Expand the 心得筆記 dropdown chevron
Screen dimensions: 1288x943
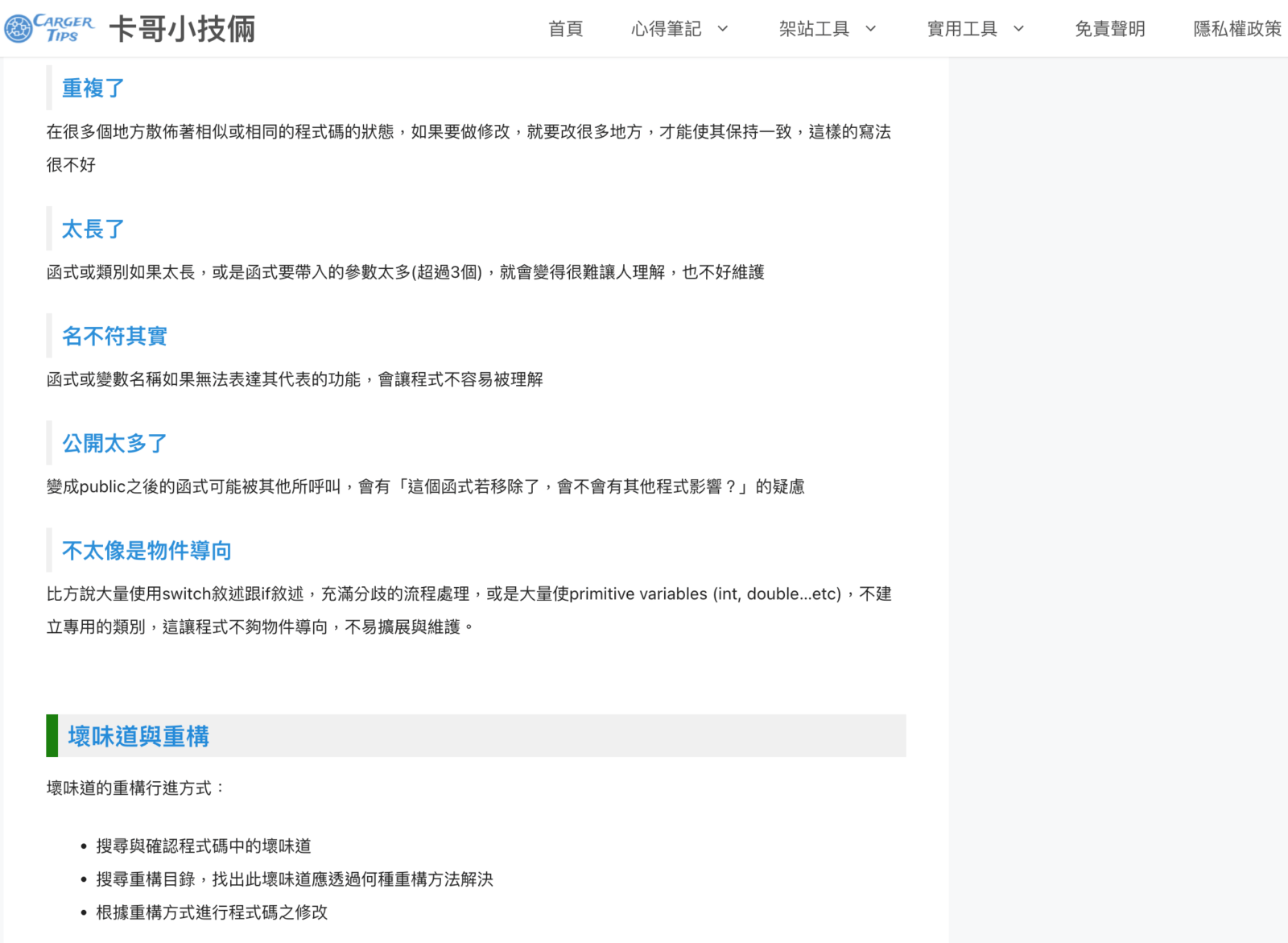(x=722, y=29)
